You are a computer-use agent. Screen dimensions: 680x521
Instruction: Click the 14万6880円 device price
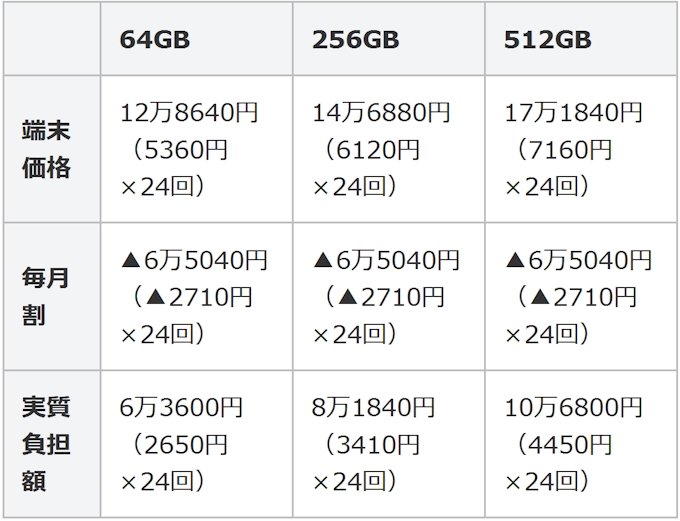coord(381,113)
